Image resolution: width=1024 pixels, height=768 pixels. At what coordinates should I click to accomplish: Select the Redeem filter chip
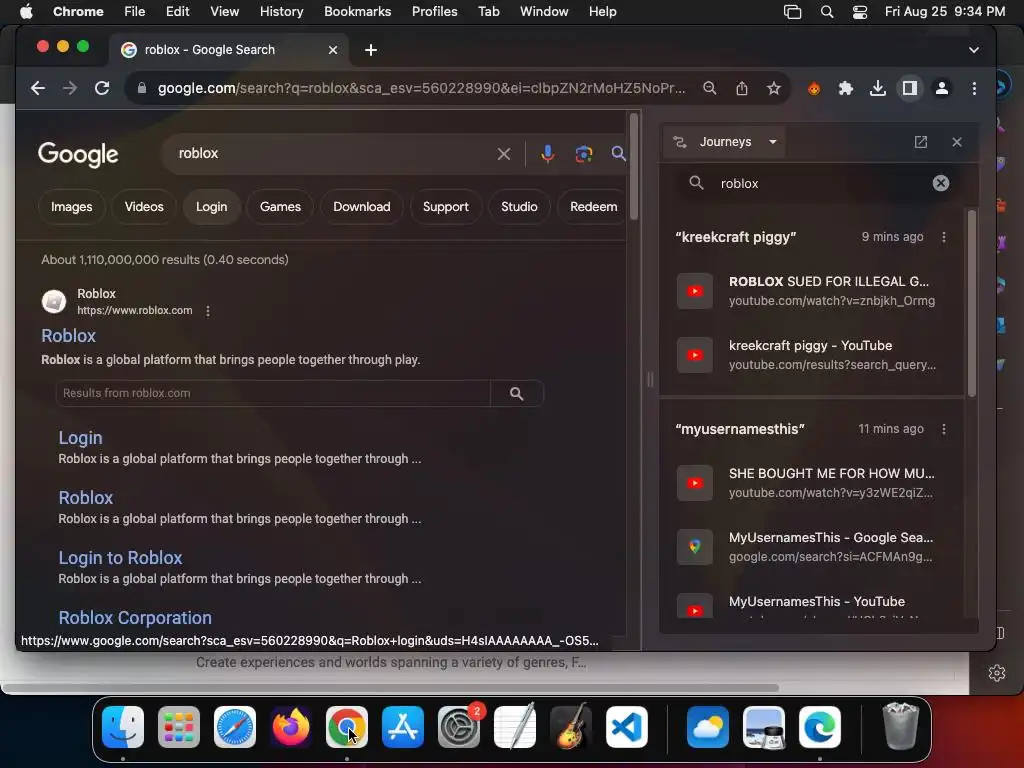click(593, 207)
